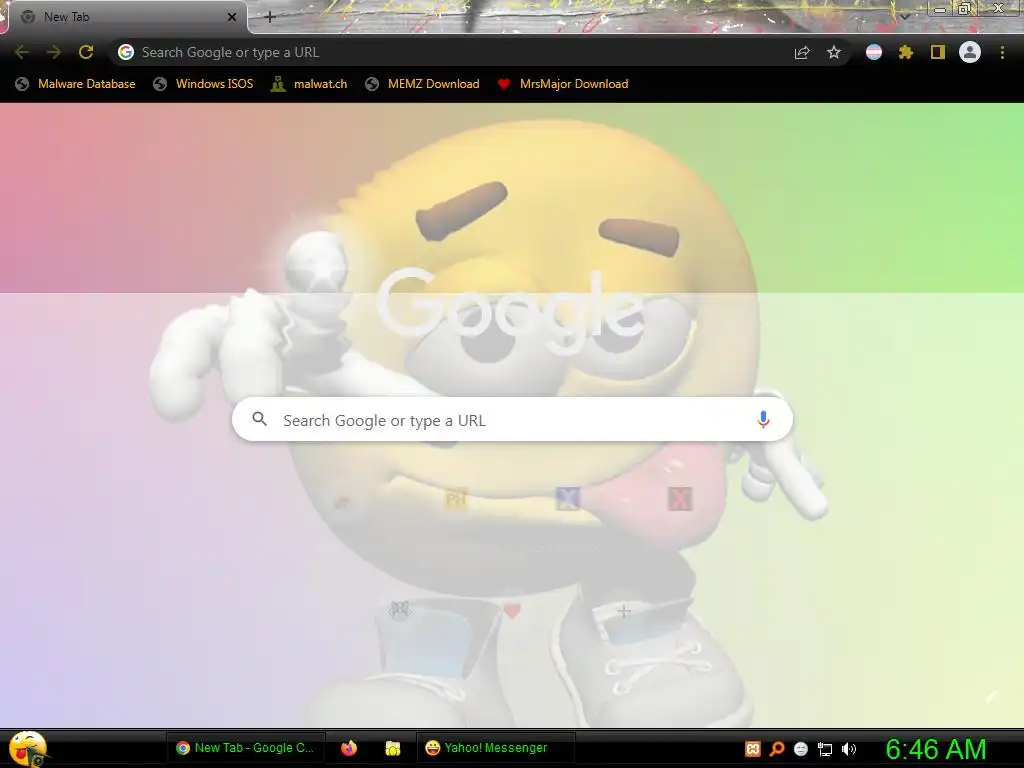Open the share page icon in address bar
This screenshot has width=1024, height=768.
[802, 52]
